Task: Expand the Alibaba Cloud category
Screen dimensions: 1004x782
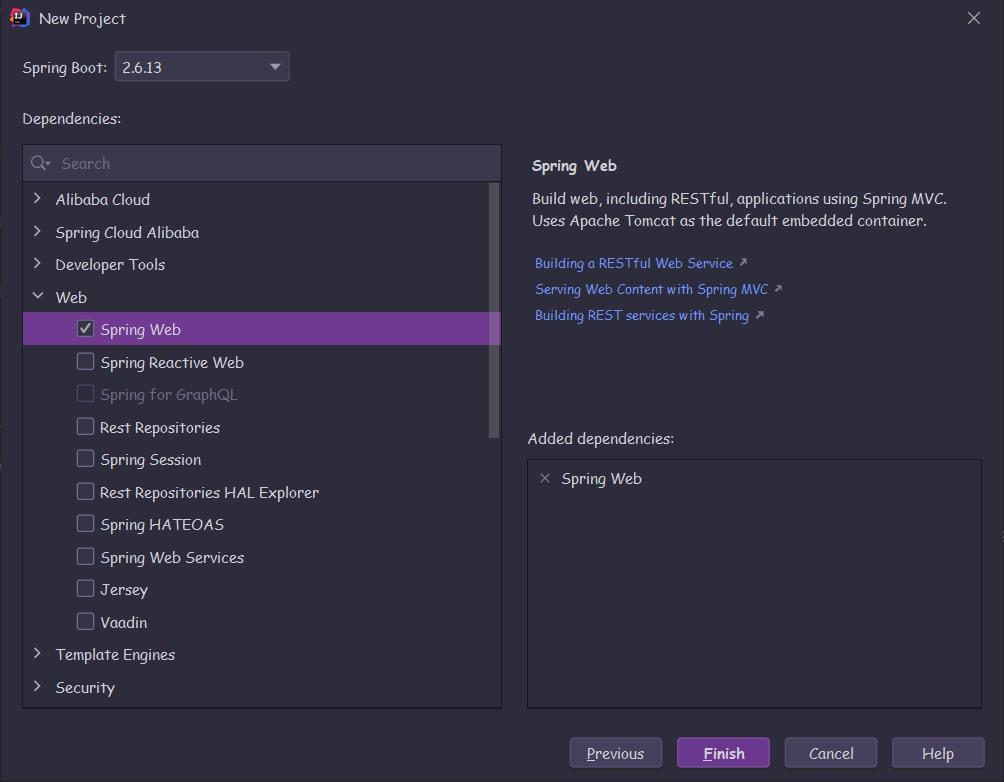Action: click(x=38, y=199)
